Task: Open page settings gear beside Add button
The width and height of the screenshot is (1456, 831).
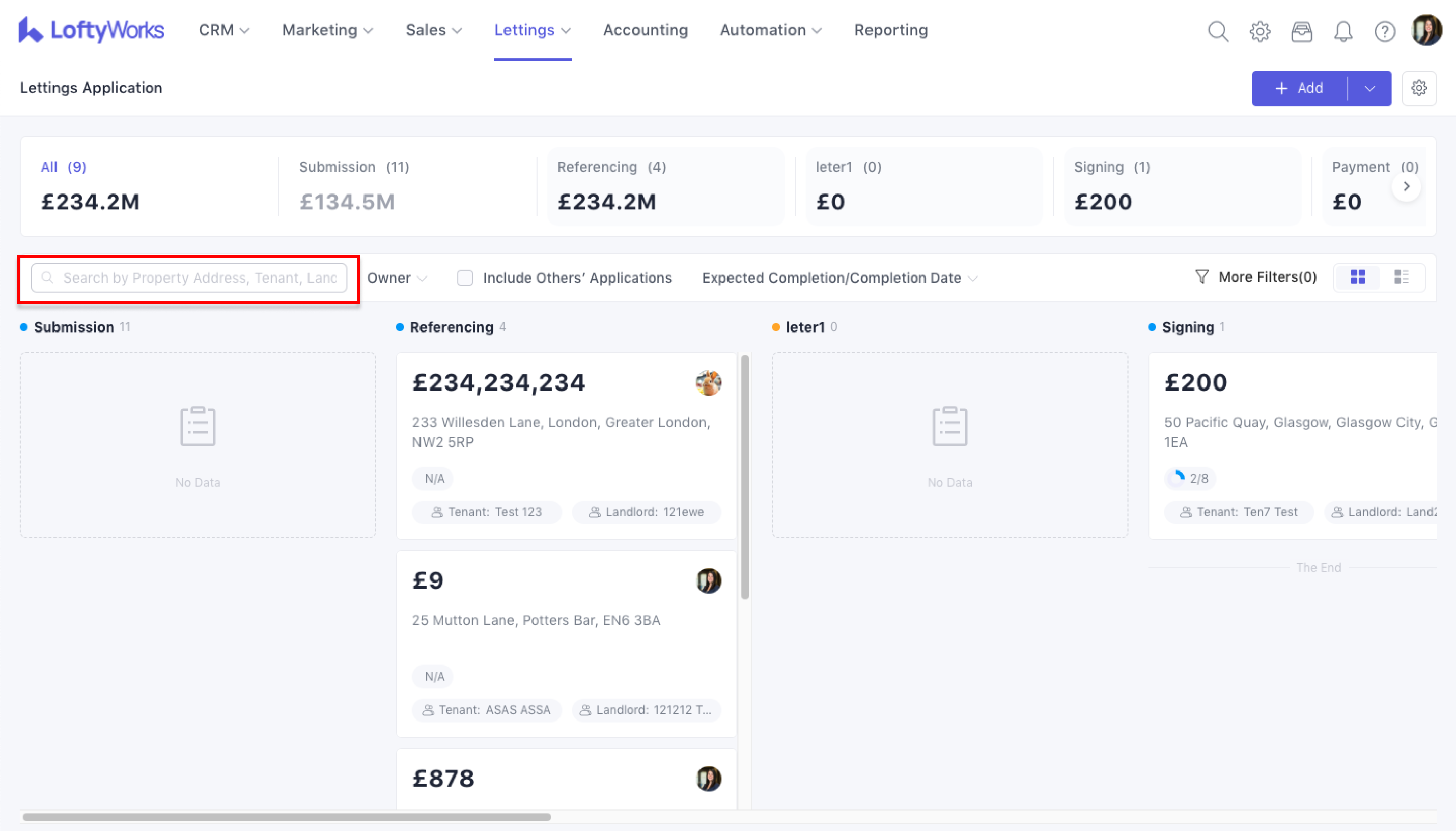Action: (1419, 88)
